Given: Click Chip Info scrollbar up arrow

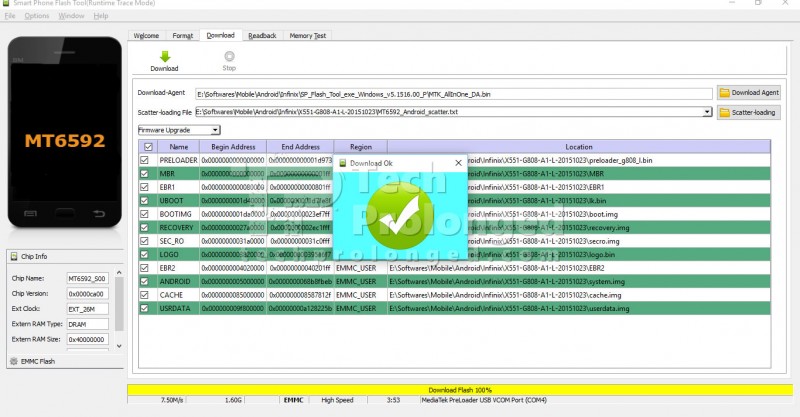Looking at the screenshot, I should pos(119,273).
